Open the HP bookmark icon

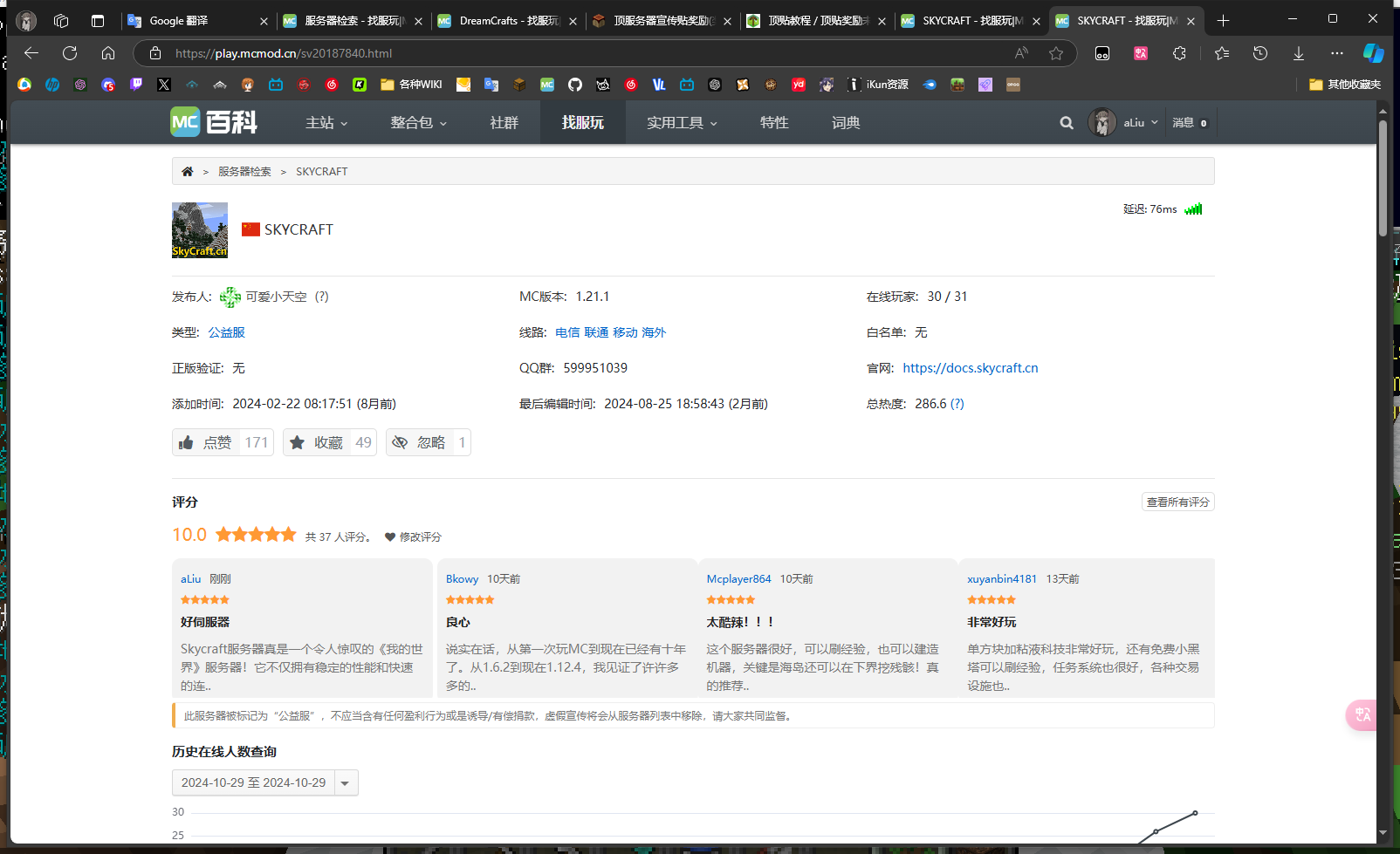[52, 85]
